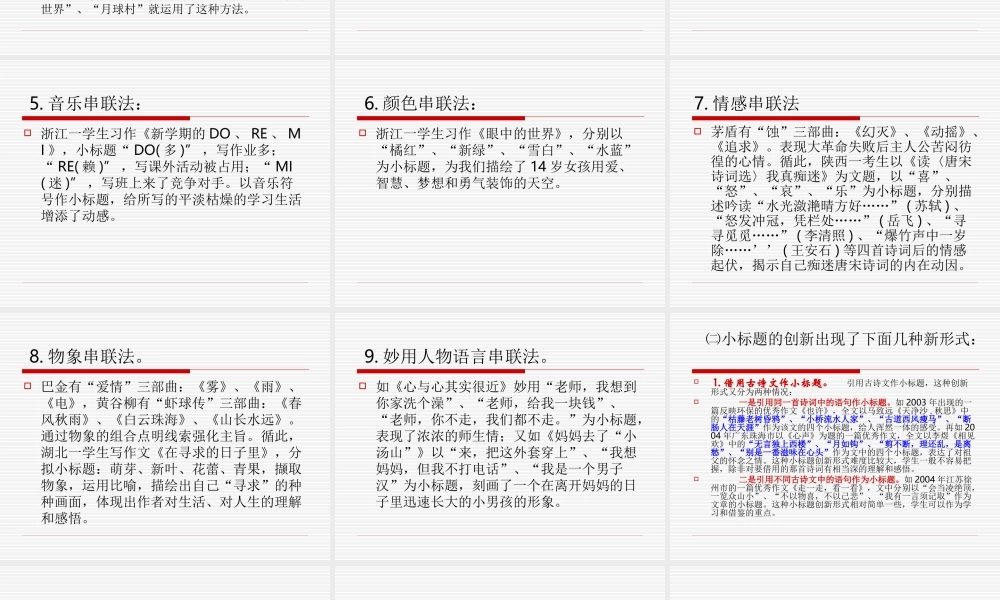Click the red heading "1. 借用古诗文作小标题。"
Viewport: 1000px width, 600px height.
(770, 383)
